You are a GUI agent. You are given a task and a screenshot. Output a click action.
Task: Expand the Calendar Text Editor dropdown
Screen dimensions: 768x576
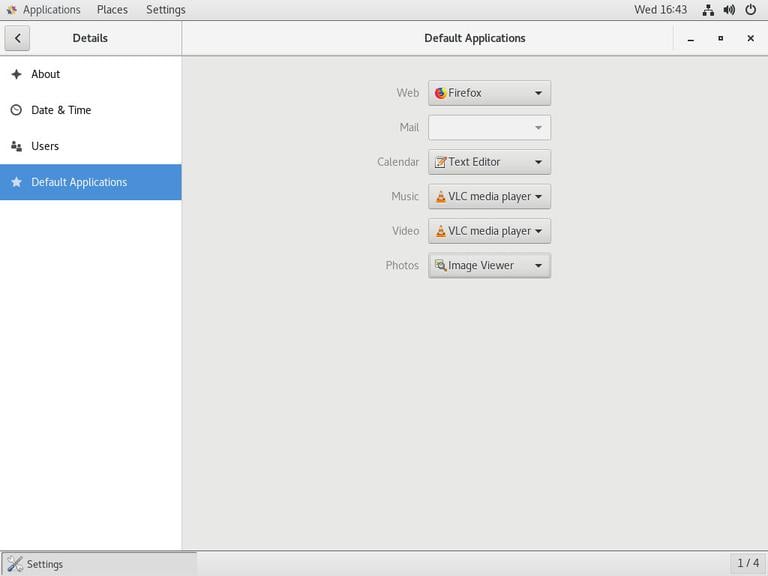[489, 162]
